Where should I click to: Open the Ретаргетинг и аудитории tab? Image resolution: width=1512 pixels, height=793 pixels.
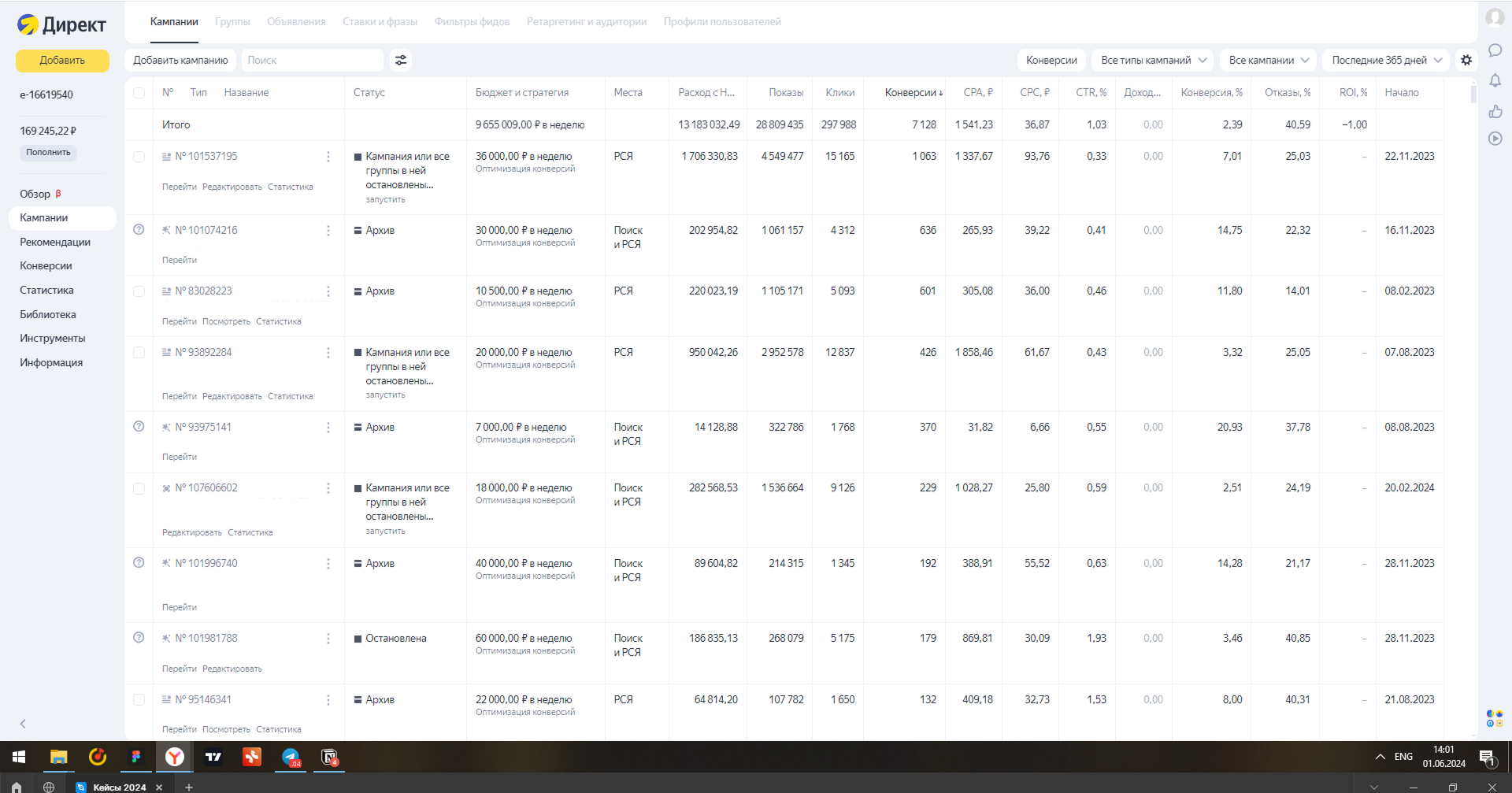(x=587, y=22)
